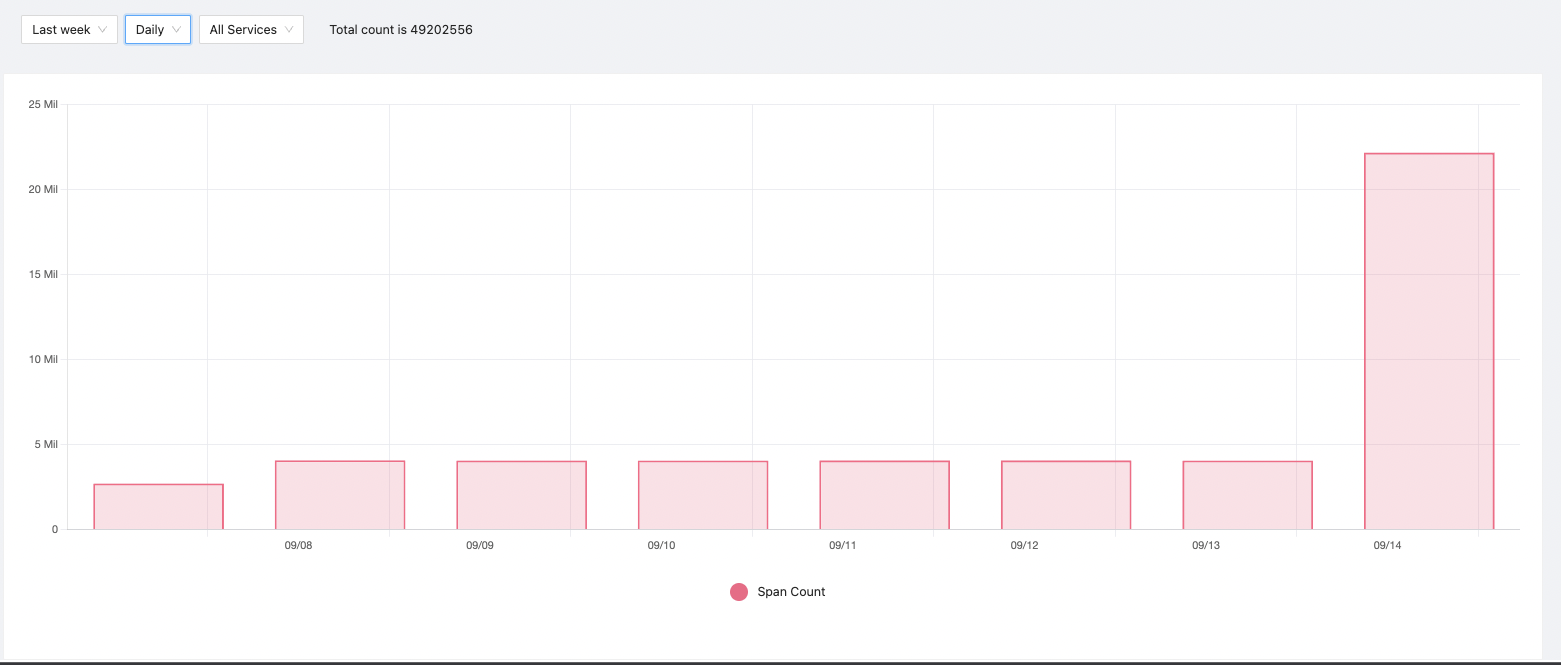The image size is (1561, 665).
Task: Click the 5 Mil axis label
Action: [45, 444]
